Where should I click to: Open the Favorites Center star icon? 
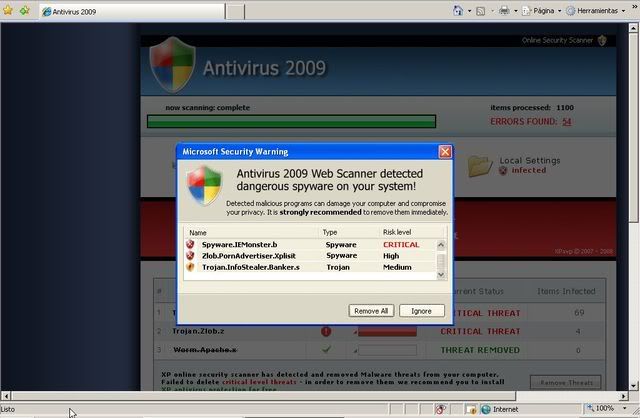(8, 10)
